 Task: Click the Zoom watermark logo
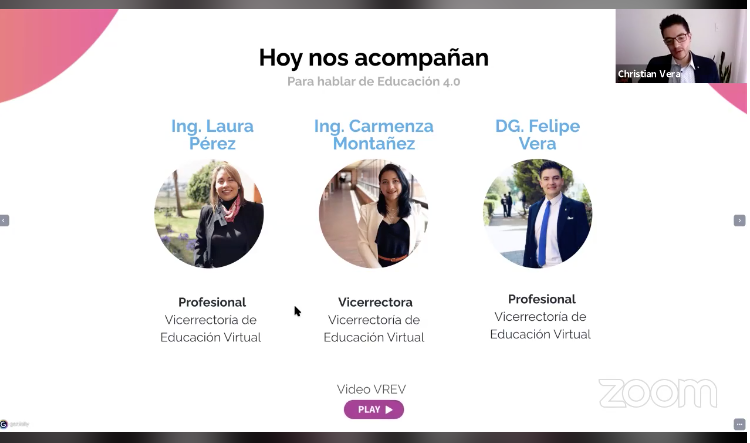(658, 393)
